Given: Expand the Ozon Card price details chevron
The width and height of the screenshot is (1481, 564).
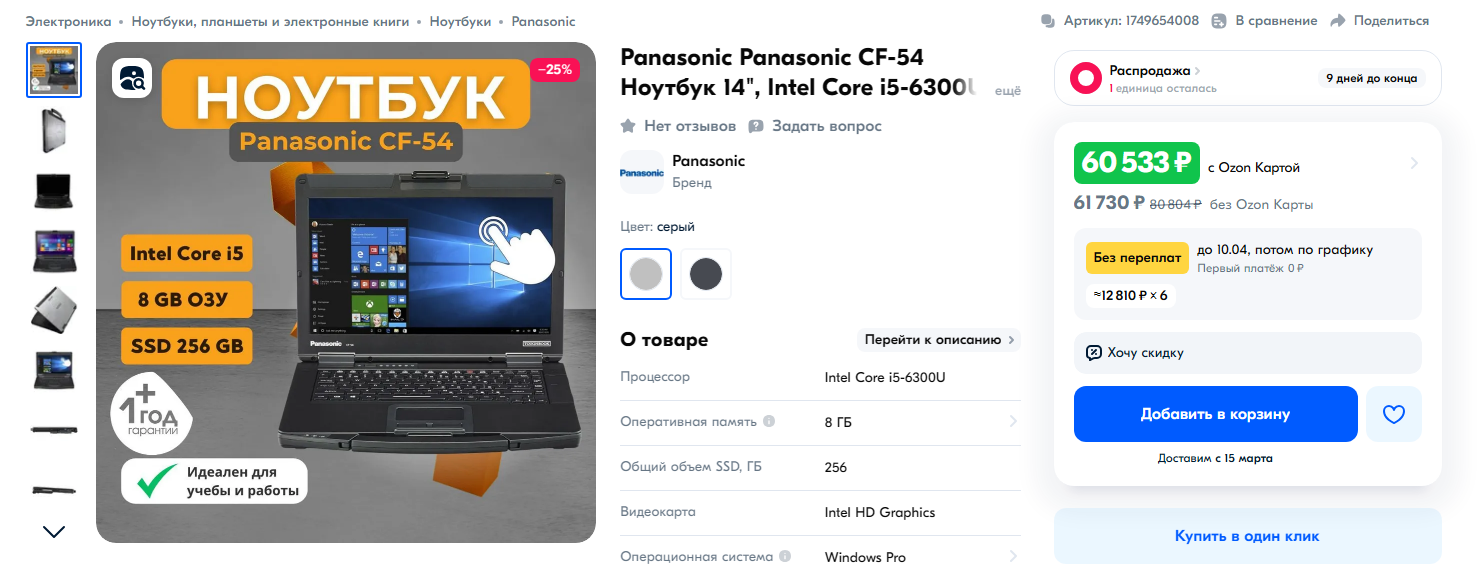Looking at the screenshot, I should tap(1414, 163).
